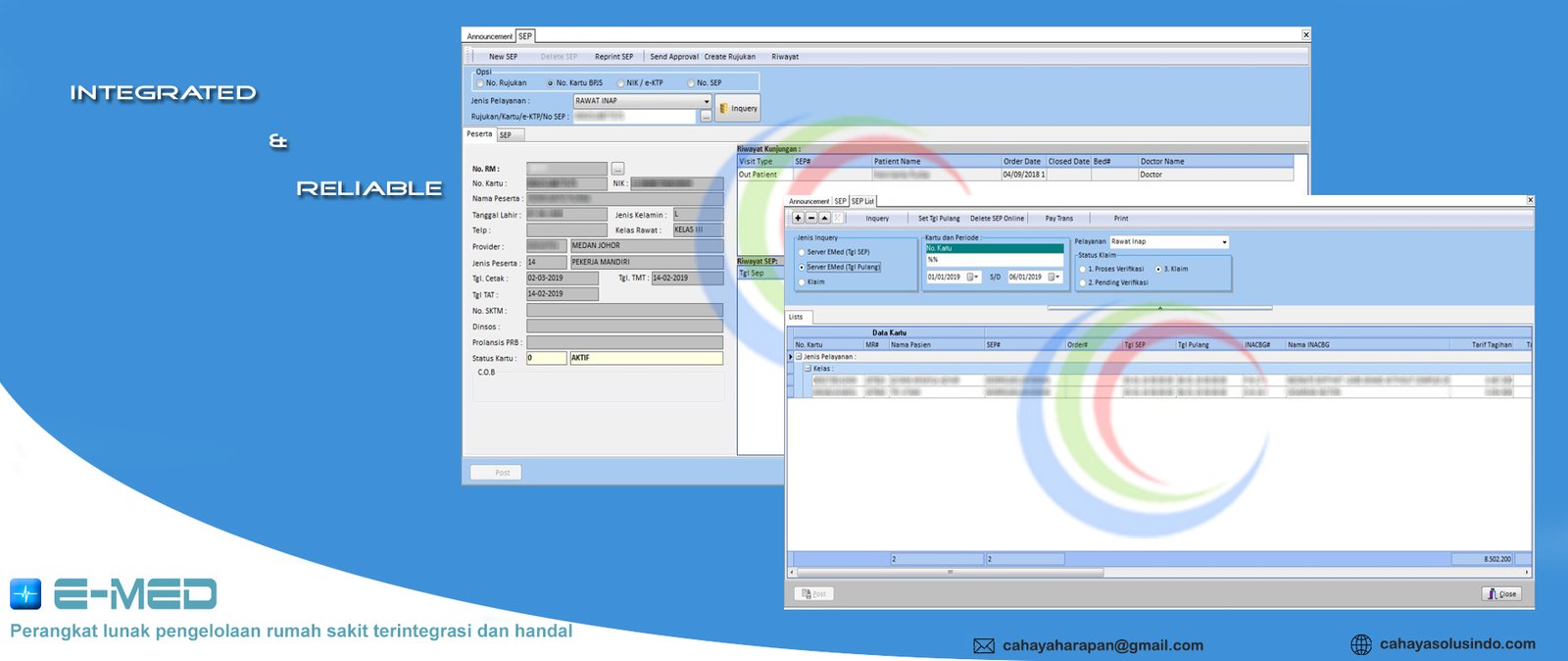1568x661 pixels.
Task: Open the Jenis Pelayanan RAWAT INAP dropdown
Action: click(x=706, y=101)
